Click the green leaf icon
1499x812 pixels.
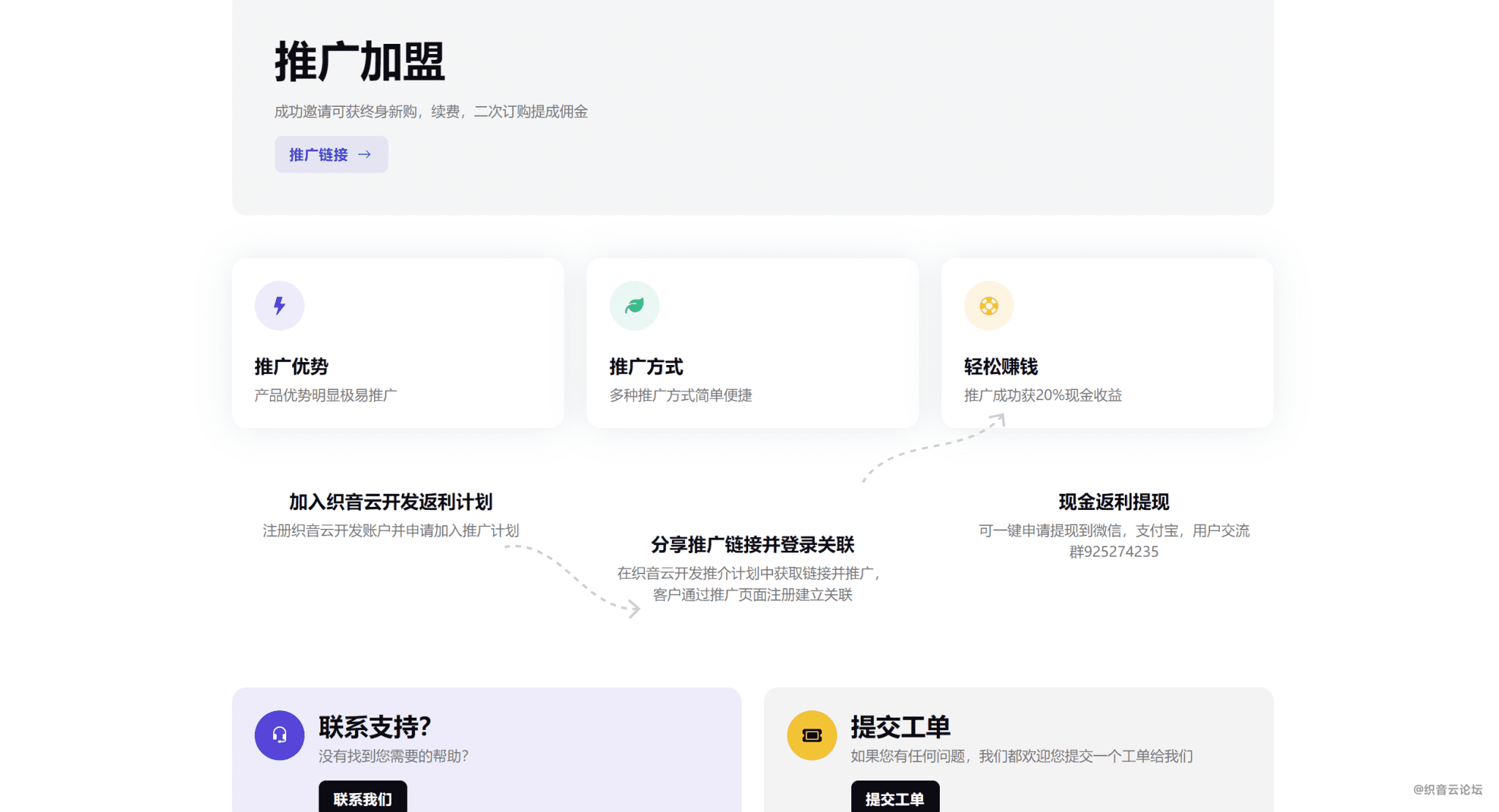(634, 306)
